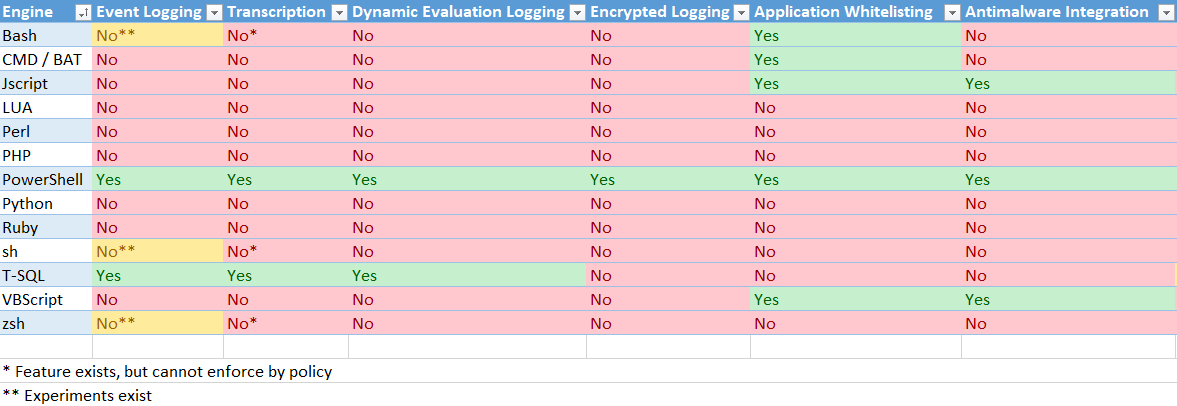This screenshot has height=406, width=1177.
Task: Select the Dynamic Evaluation Logging header text
Action: (x=458, y=12)
